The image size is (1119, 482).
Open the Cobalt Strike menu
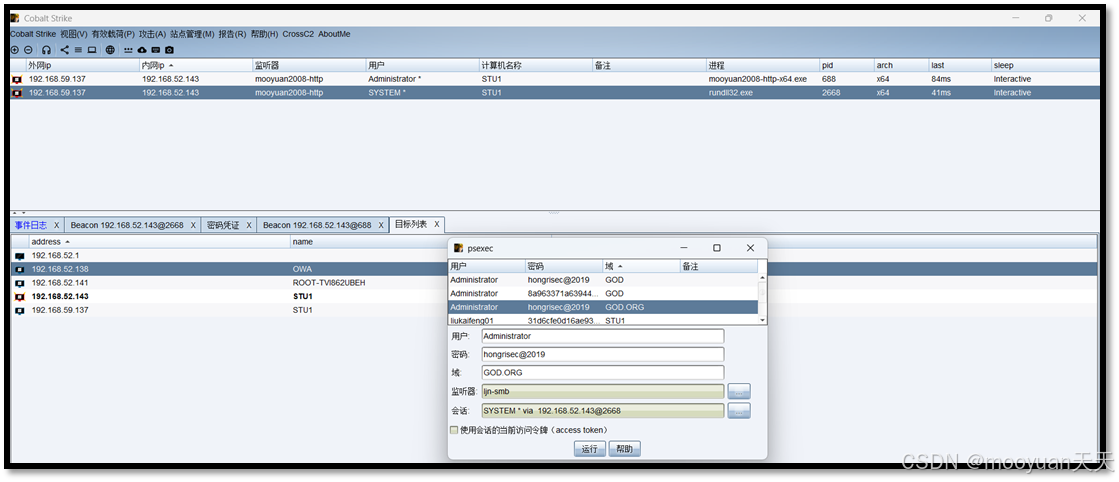pos(33,34)
